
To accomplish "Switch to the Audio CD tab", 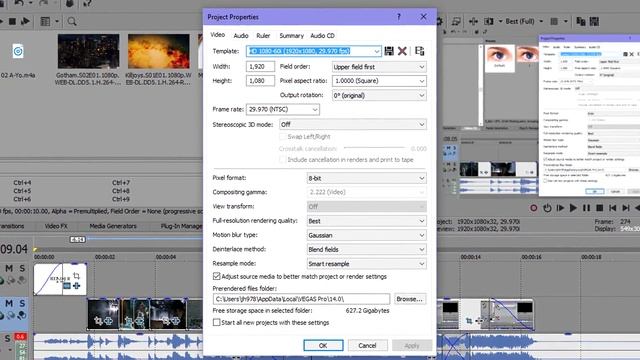I will click(x=322, y=36).
